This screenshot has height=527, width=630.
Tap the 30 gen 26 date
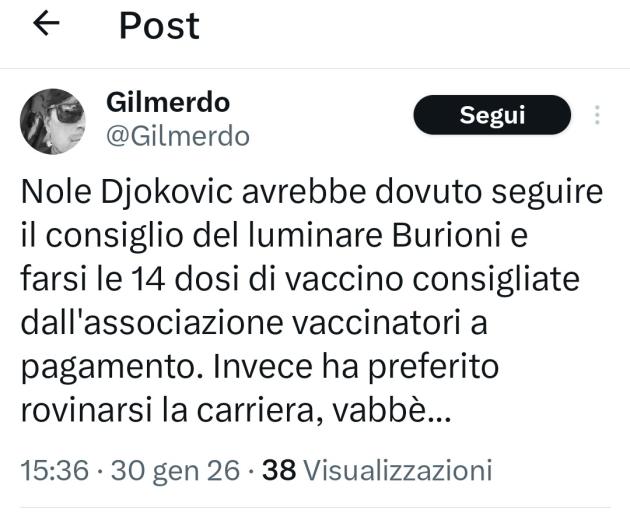pyautogui.click(x=176, y=470)
